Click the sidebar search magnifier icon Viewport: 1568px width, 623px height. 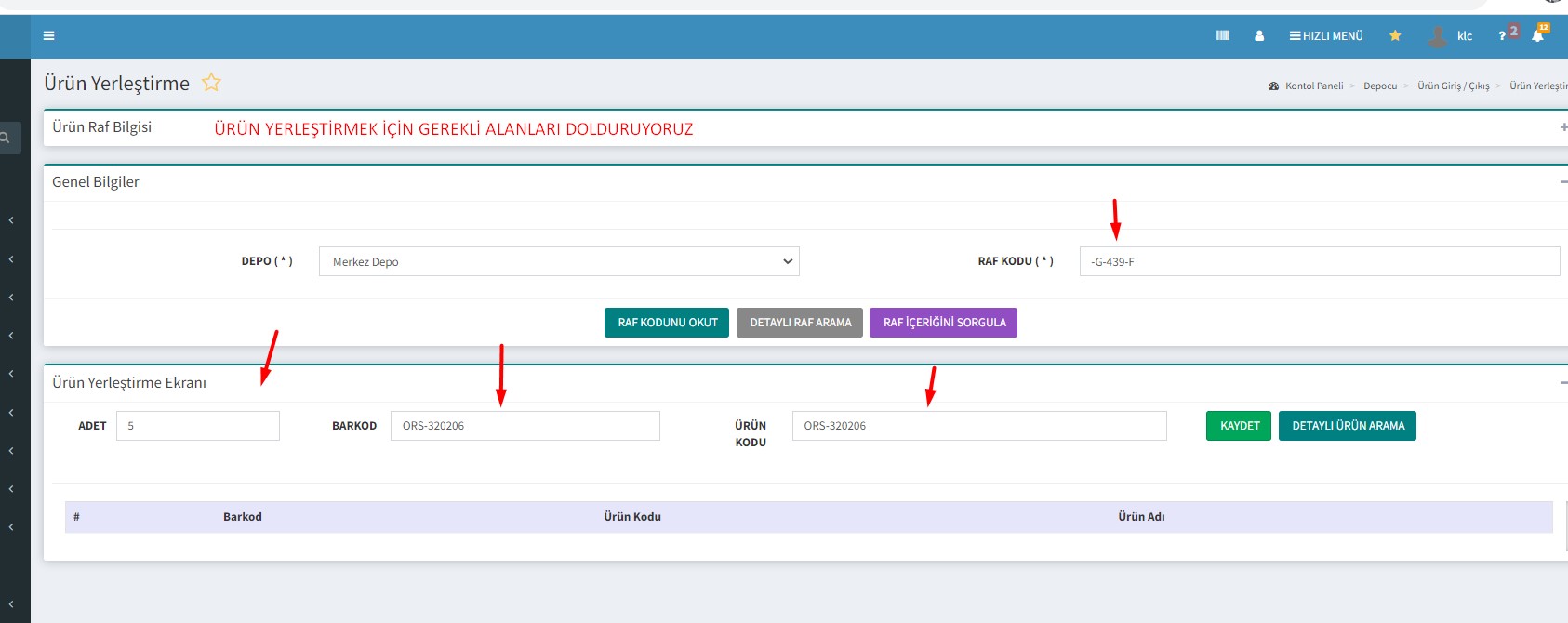pyautogui.click(x=6, y=138)
